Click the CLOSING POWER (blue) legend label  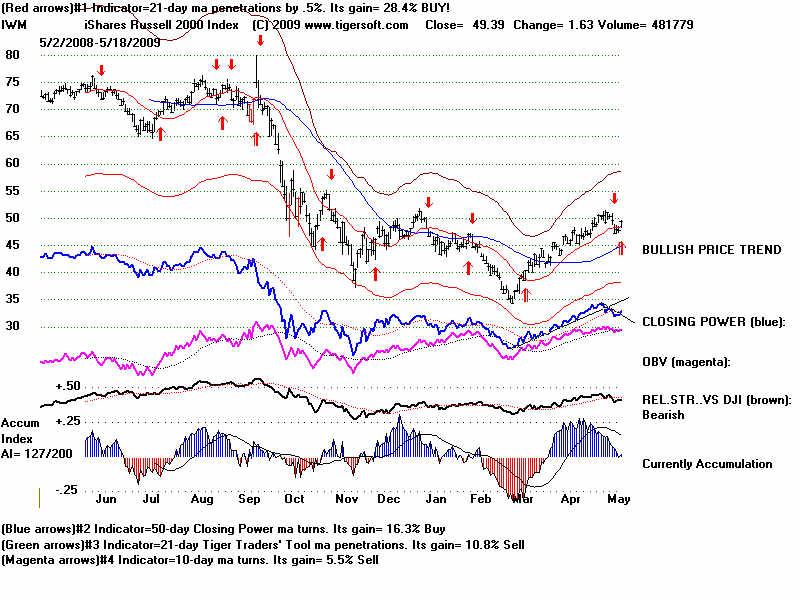(714, 322)
